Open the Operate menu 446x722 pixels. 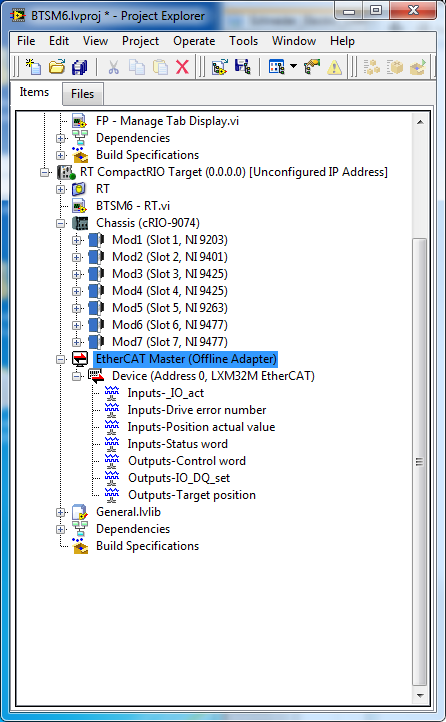194,41
